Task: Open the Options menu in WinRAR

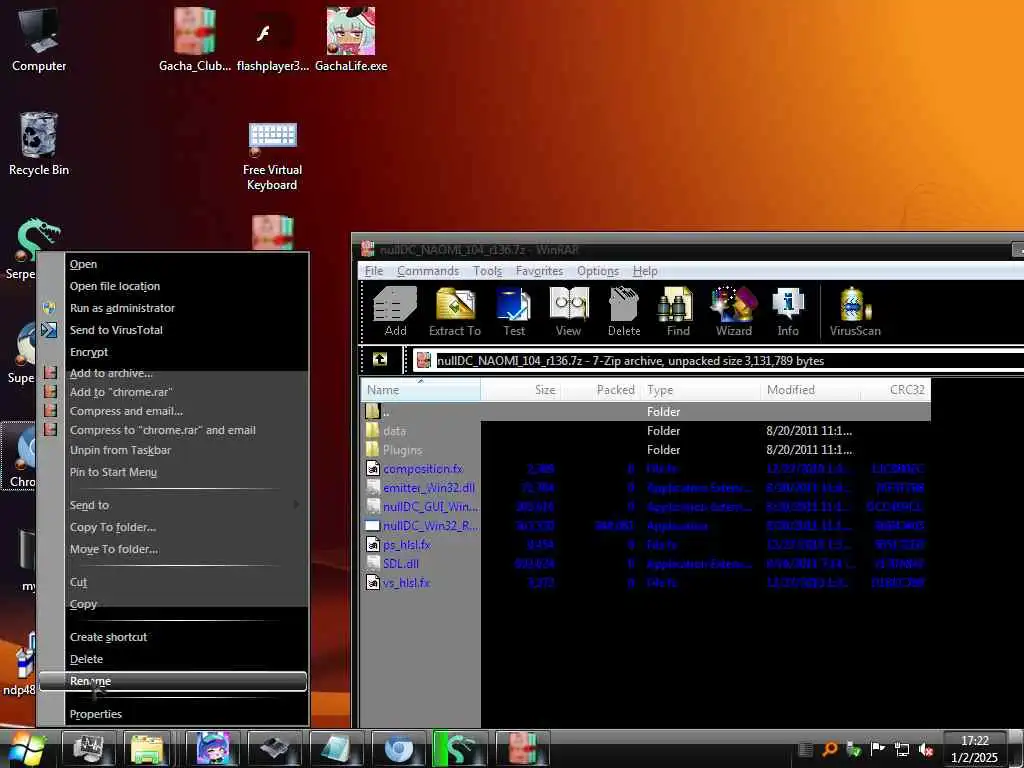Action: pyautogui.click(x=598, y=271)
